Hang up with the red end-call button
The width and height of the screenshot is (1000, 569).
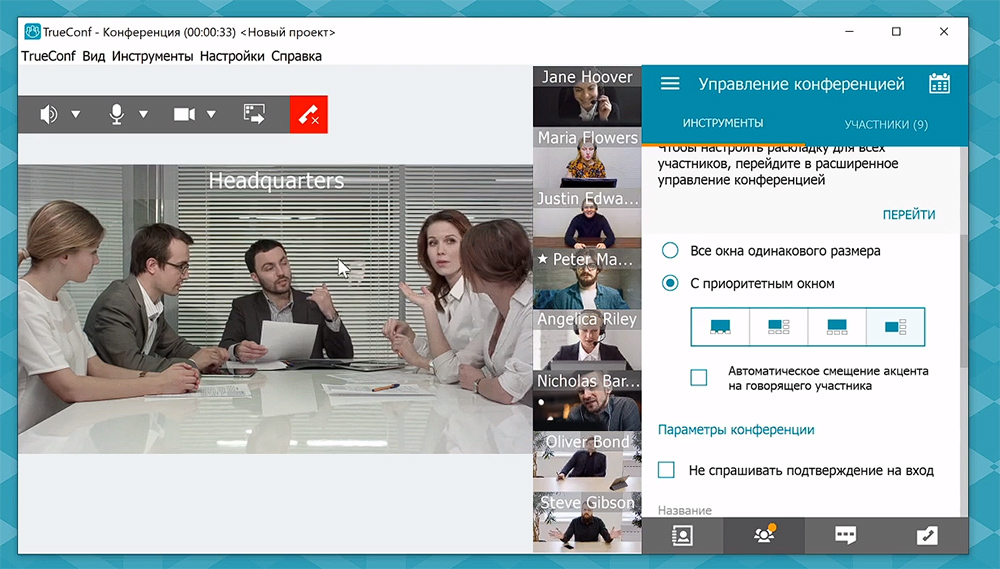(x=309, y=115)
